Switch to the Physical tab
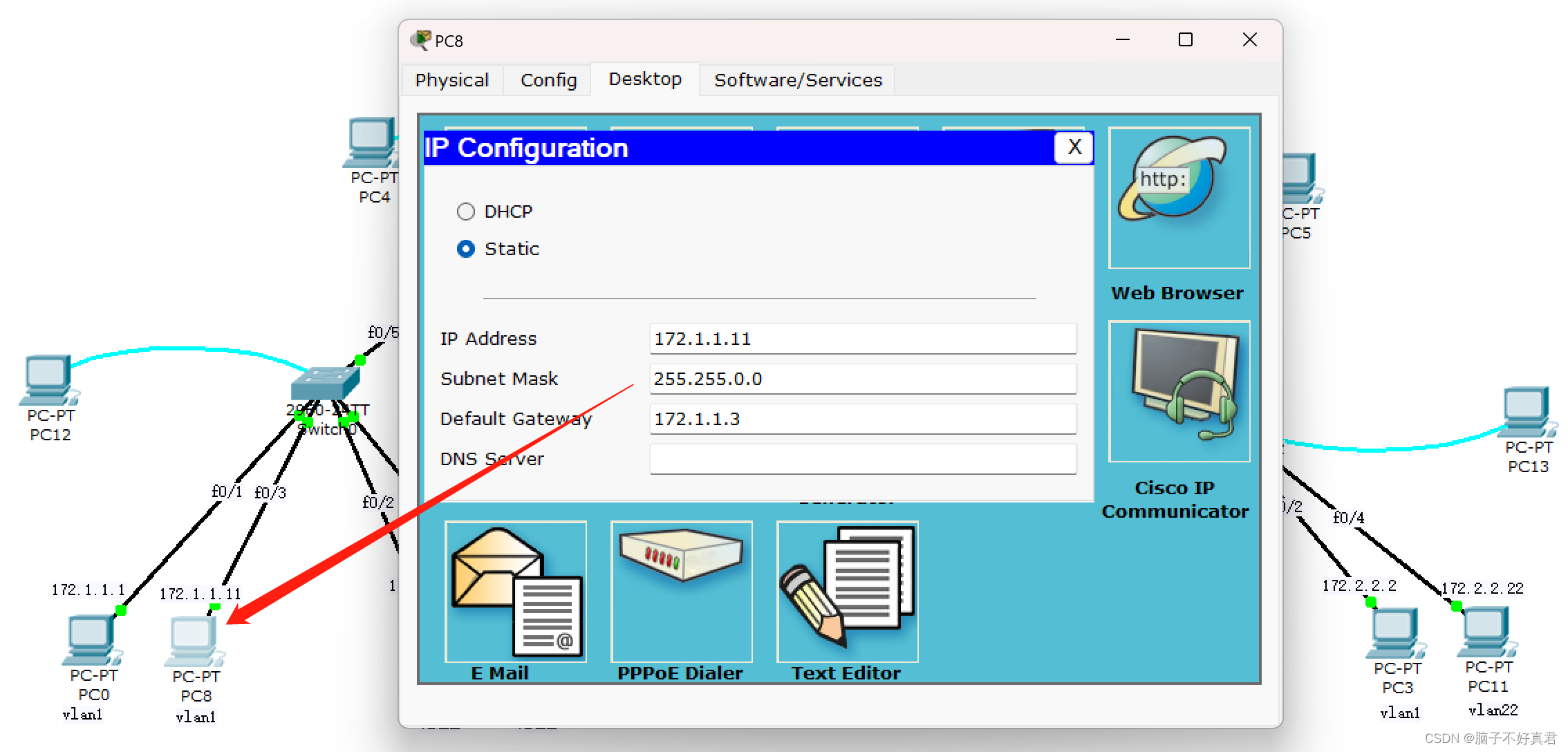The image size is (1568, 752). pos(452,80)
